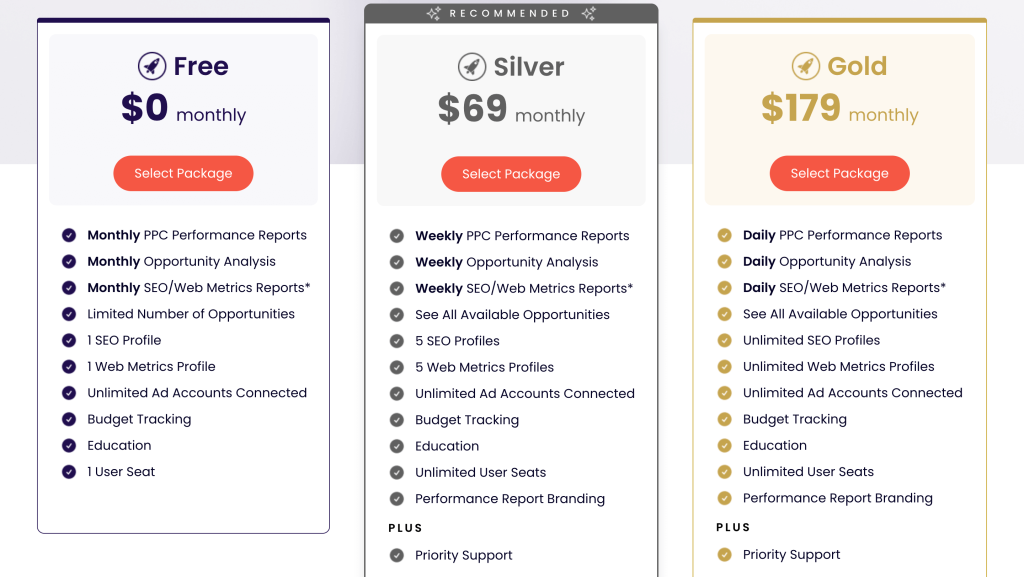1024x577 pixels.
Task: Select Package for the Free plan
Action: (183, 173)
